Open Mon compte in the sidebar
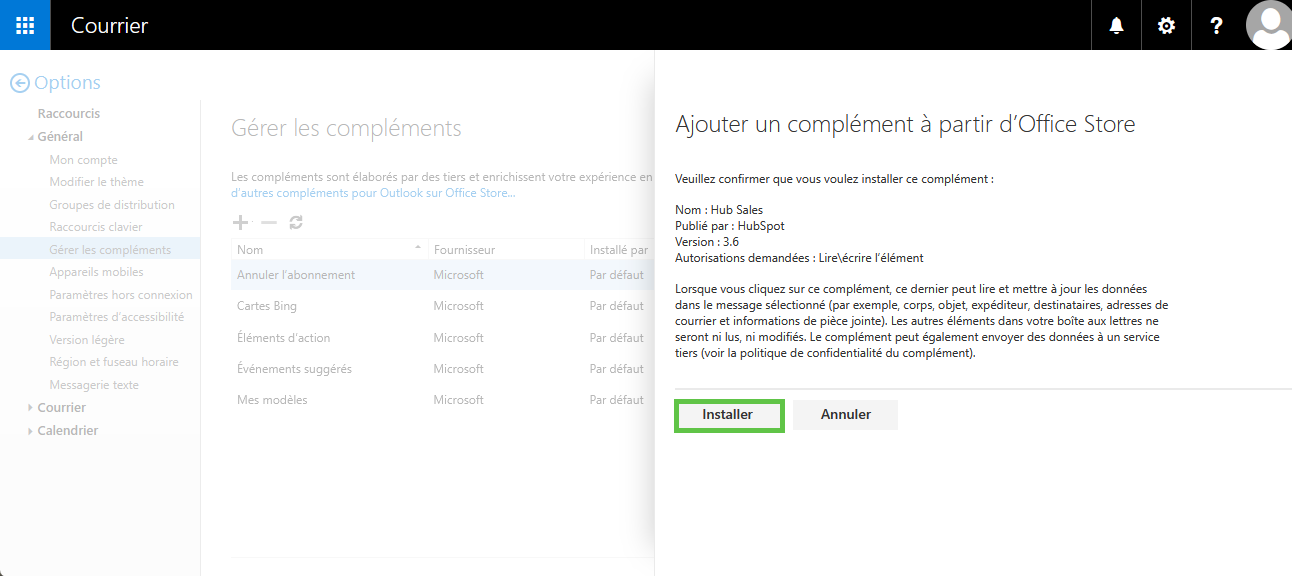The height and width of the screenshot is (576, 1292). pos(83,160)
